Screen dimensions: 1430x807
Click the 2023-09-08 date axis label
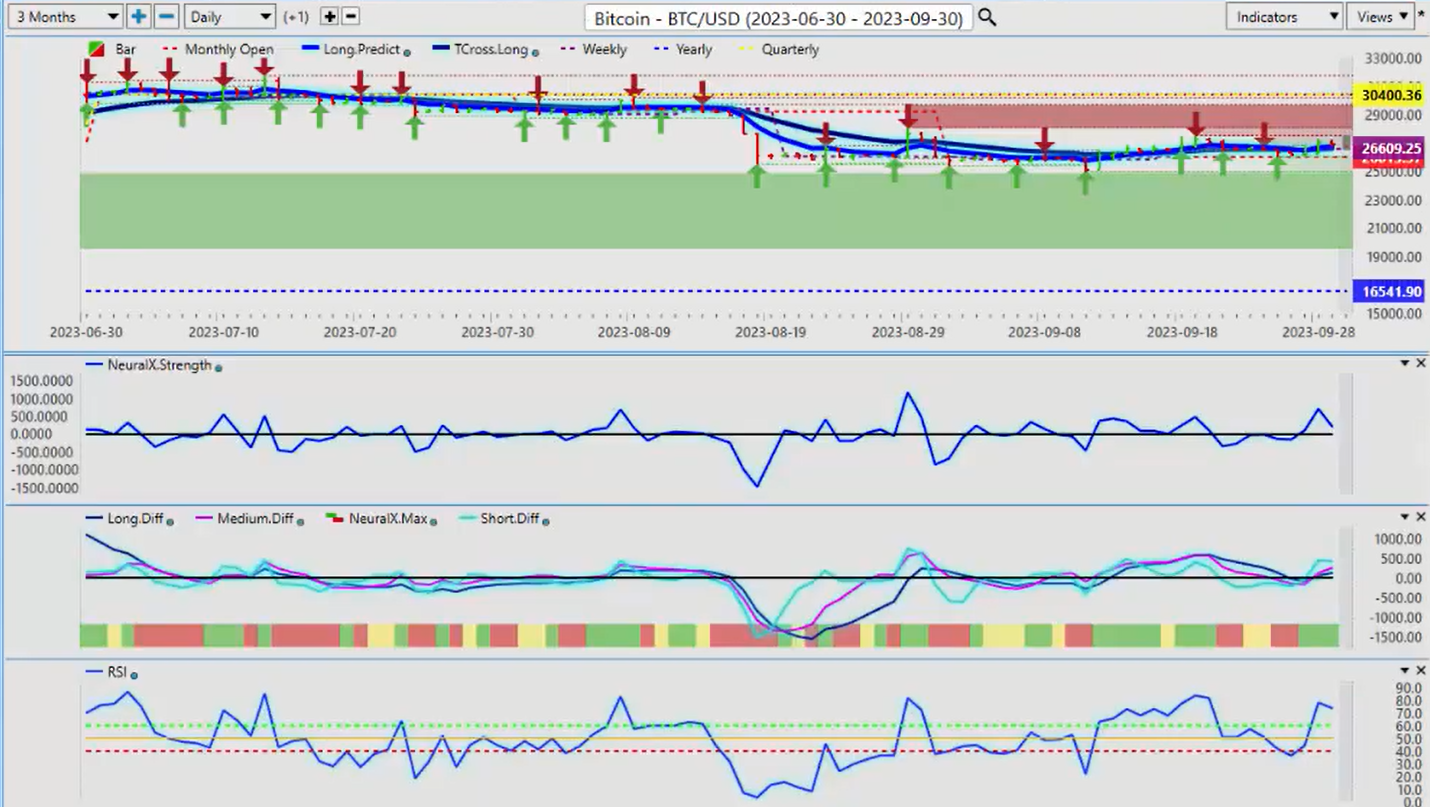point(1044,331)
